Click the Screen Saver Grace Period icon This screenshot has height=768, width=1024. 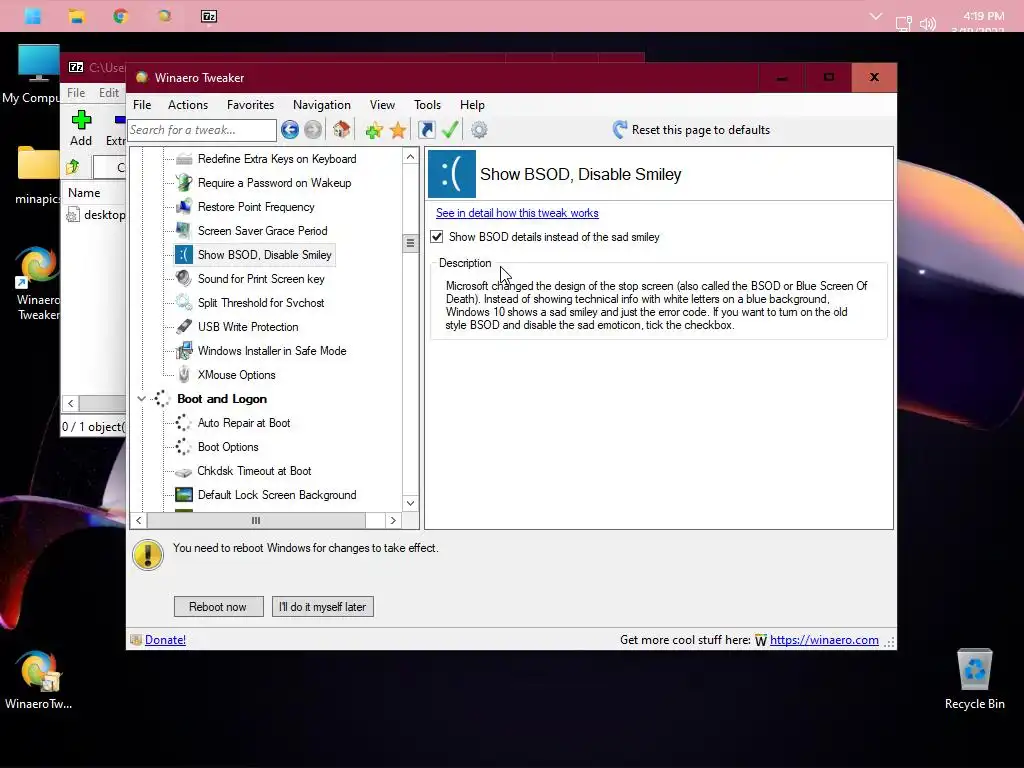pos(184,231)
